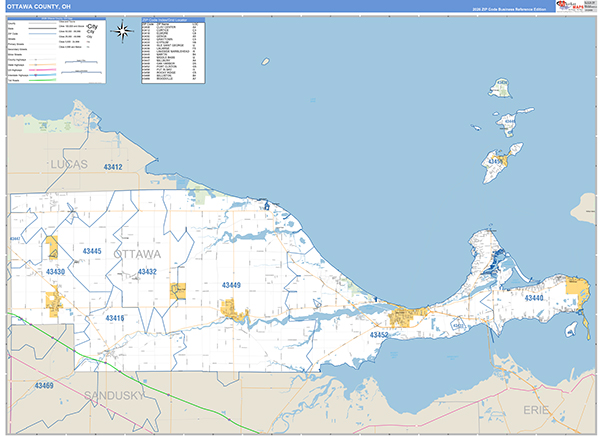Screen dimensions: 600x436
Task: Select the OTTAWA county name label
Action: pos(136,254)
